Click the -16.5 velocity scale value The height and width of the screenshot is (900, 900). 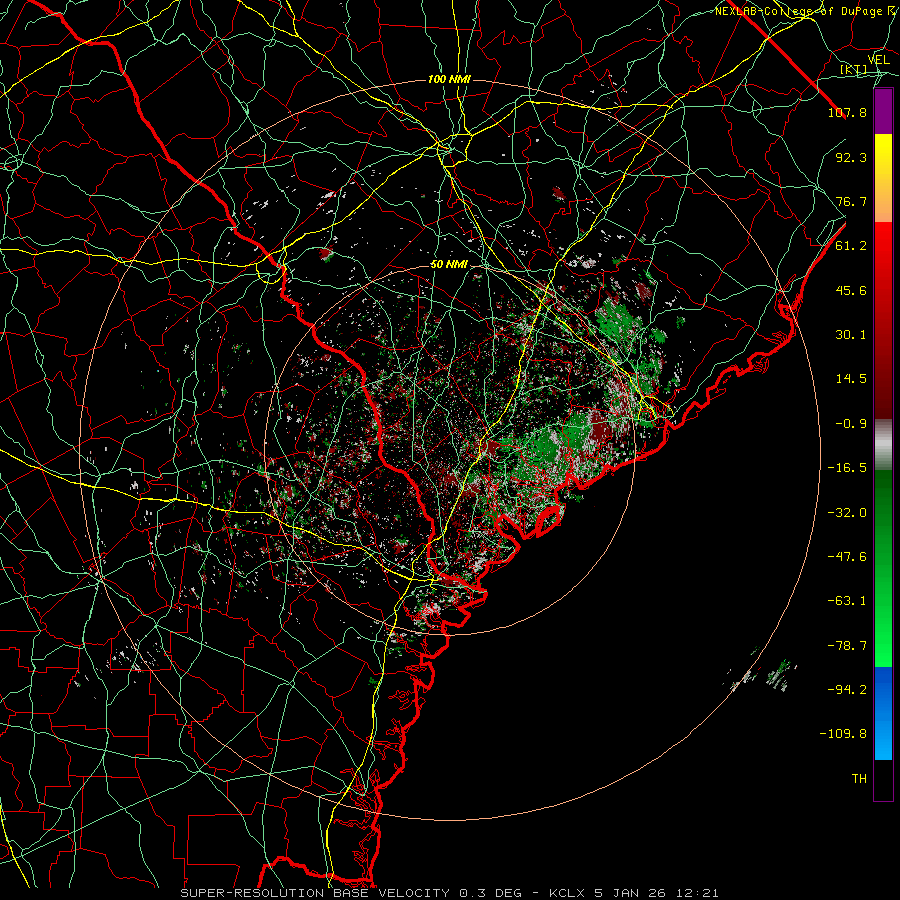tap(847, 468)
